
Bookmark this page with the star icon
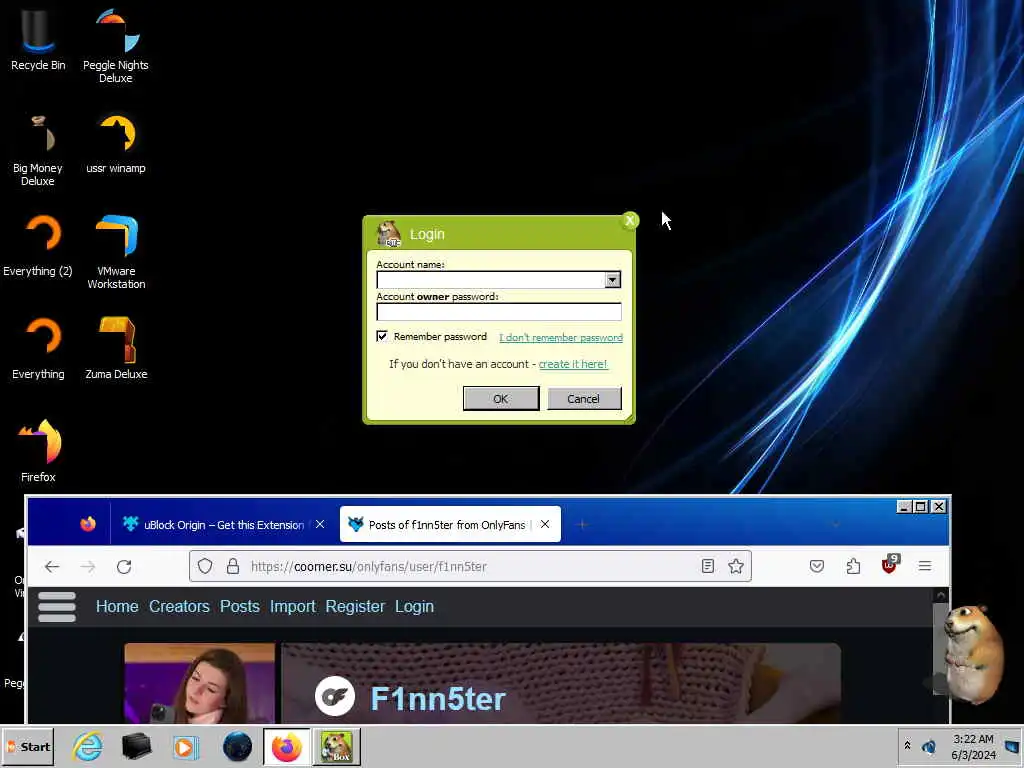pos(736,566)
